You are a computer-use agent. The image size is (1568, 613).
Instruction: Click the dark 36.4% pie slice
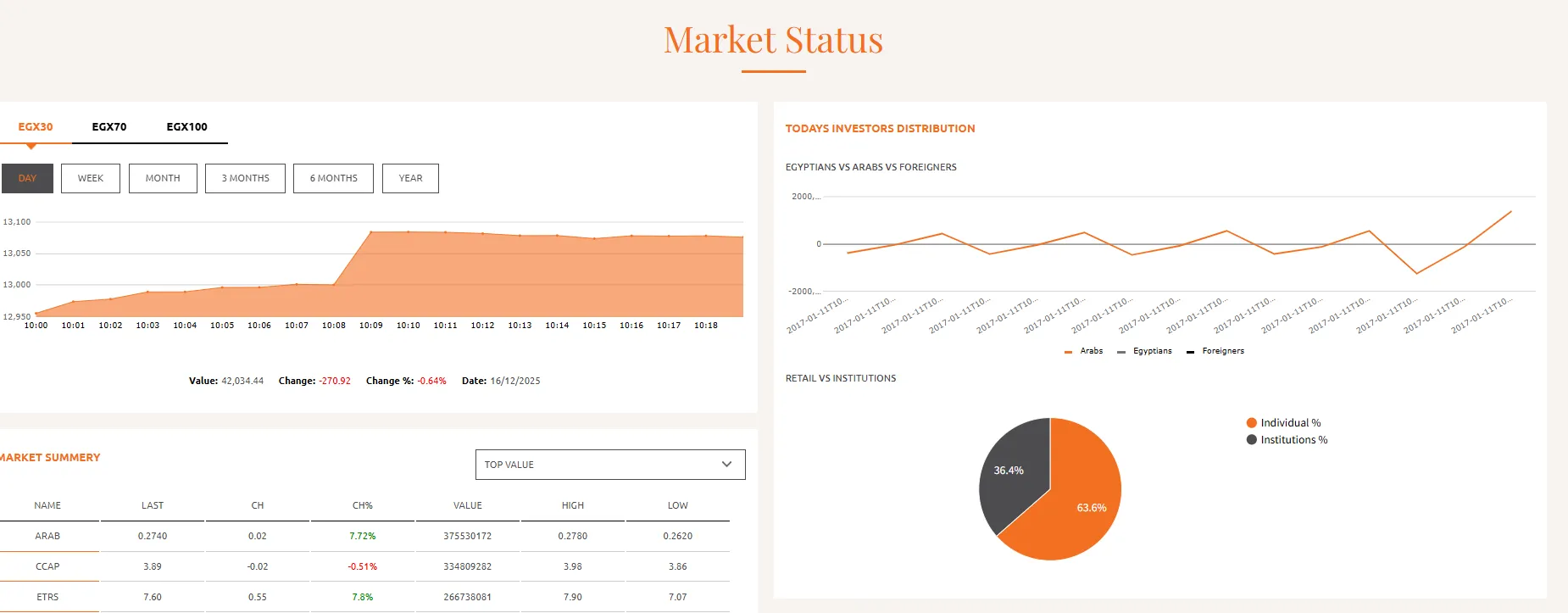point(1013,475)
